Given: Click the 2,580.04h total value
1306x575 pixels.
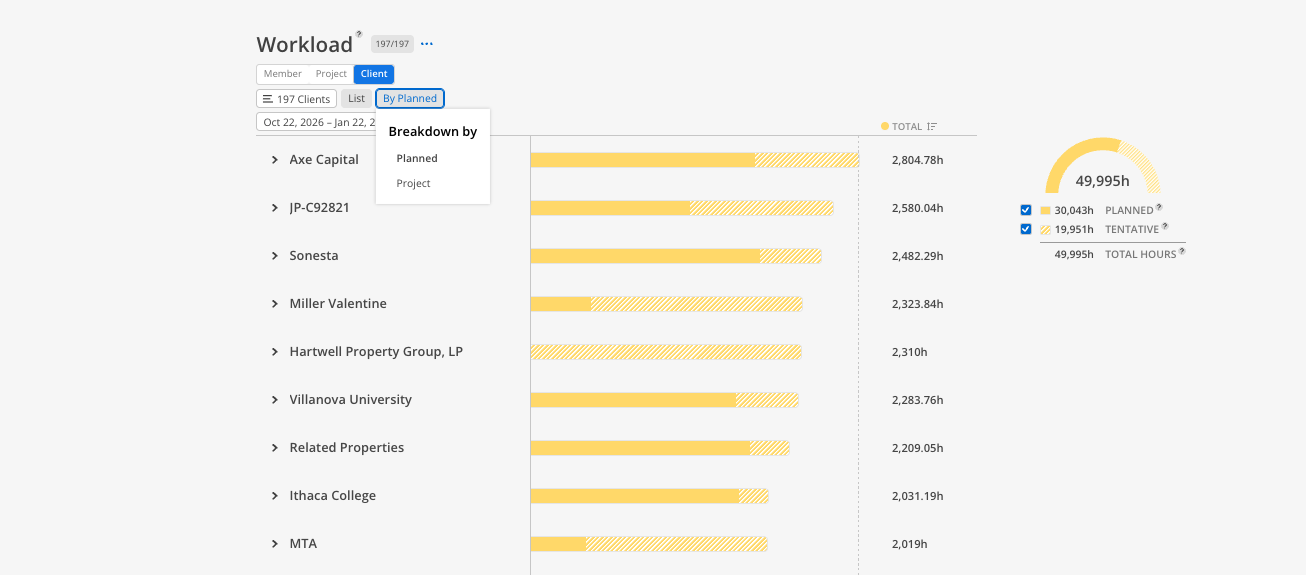Looking at the screenshot, I should 918,208.
